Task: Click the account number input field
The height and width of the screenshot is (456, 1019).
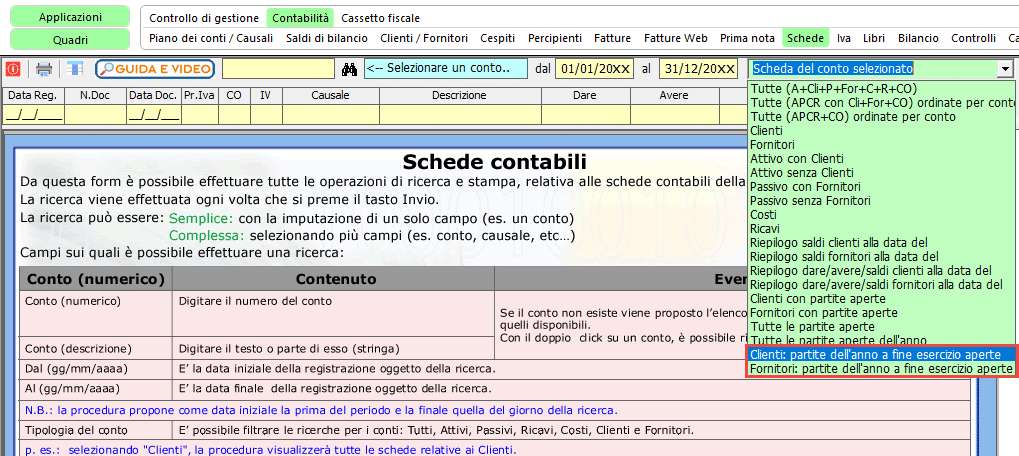Action: click(278, 69)
